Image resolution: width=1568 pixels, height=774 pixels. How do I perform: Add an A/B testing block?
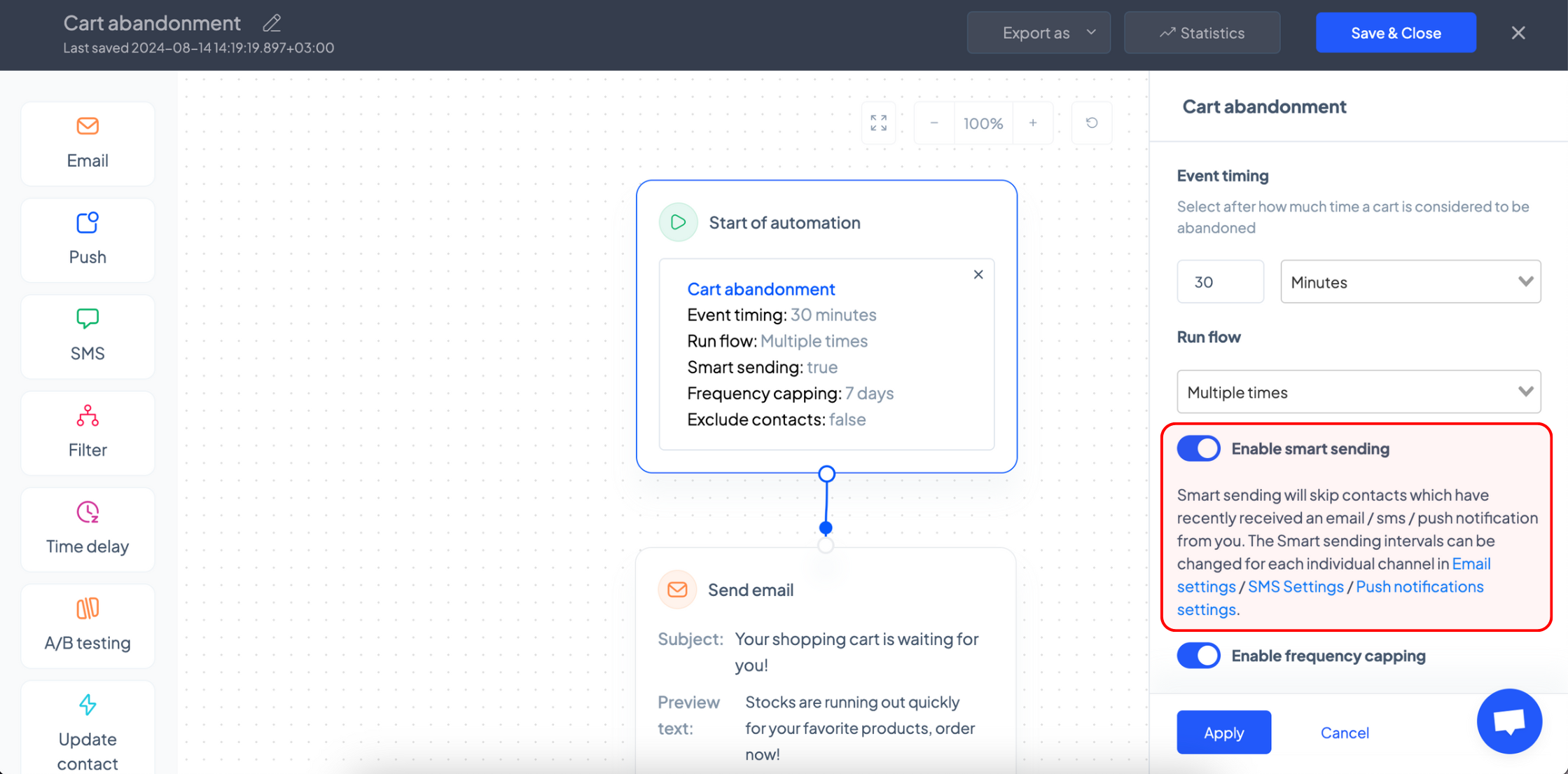[x=88, y=626]
